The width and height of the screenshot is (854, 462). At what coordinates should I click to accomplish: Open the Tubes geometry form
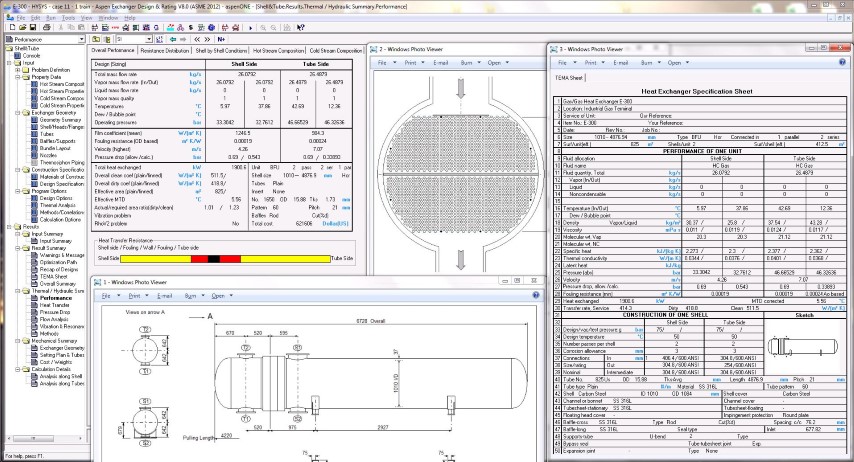(x=48, y=132)
